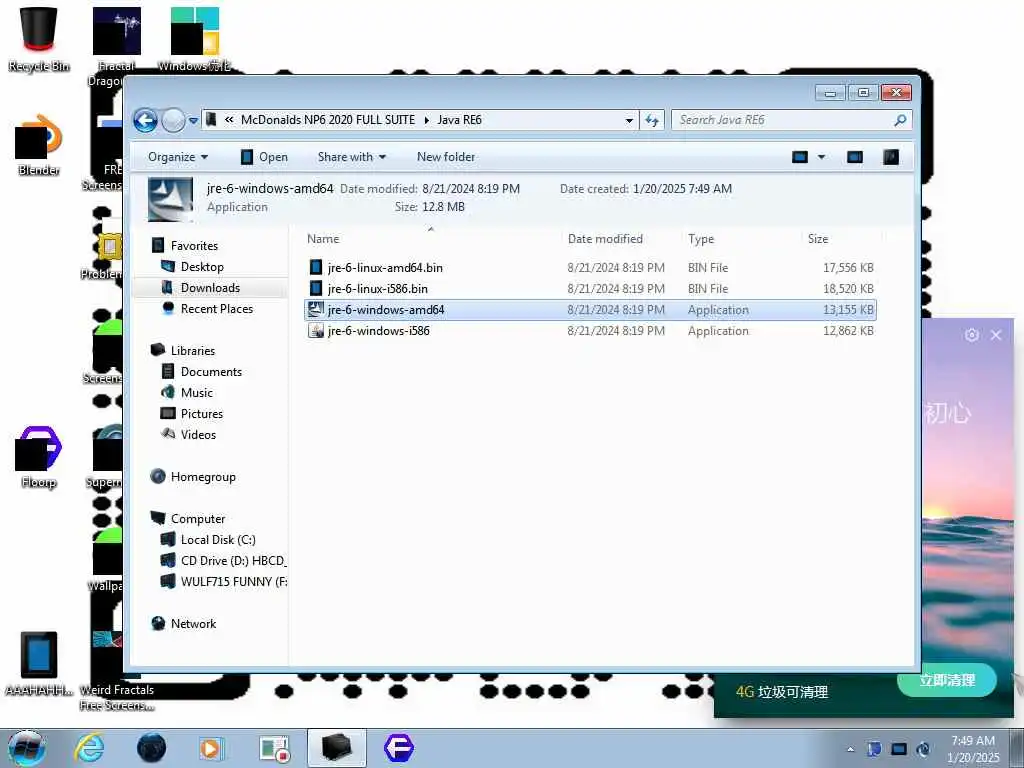Open the Videos library
The image size is (1024, 768).
198,434
